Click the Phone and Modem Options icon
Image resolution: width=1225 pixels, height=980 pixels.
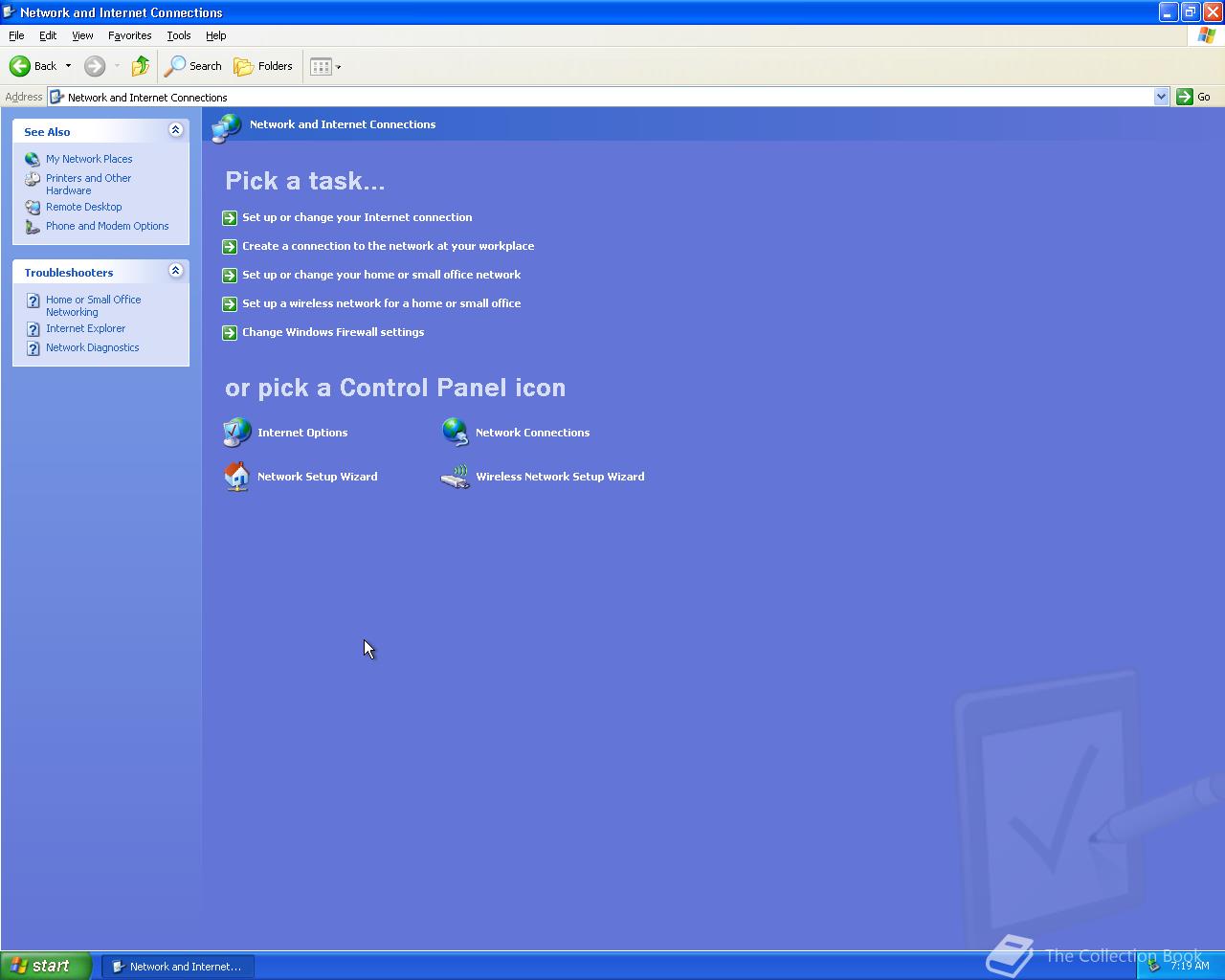(33, 227)
